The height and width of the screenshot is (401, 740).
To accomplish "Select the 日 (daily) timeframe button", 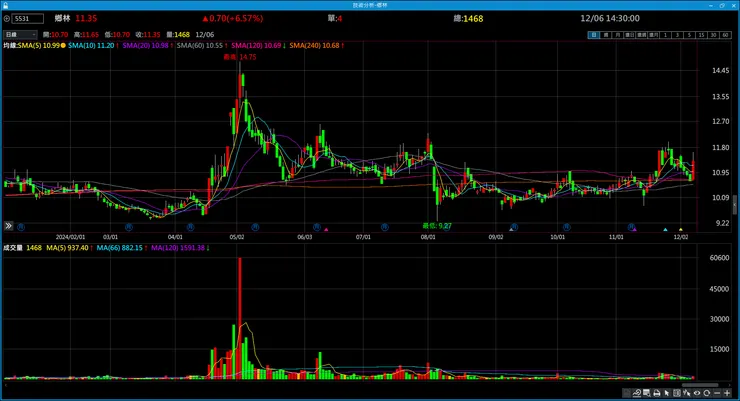I will tap(594, 35).
